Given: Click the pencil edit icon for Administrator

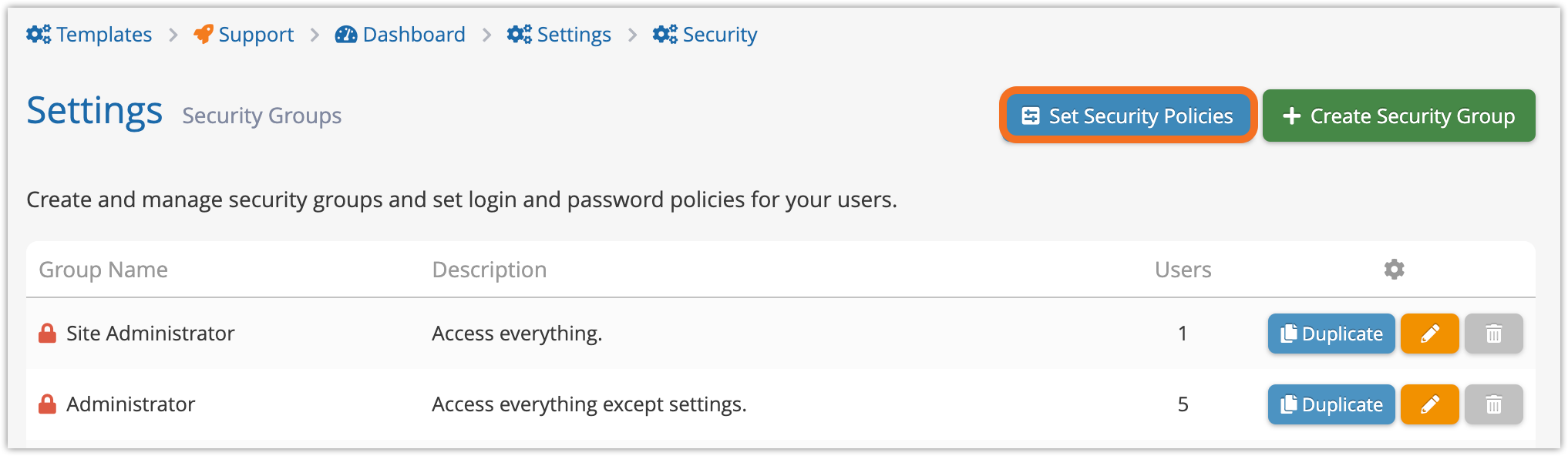Looking at the screenshot, I should (1429, 404).
